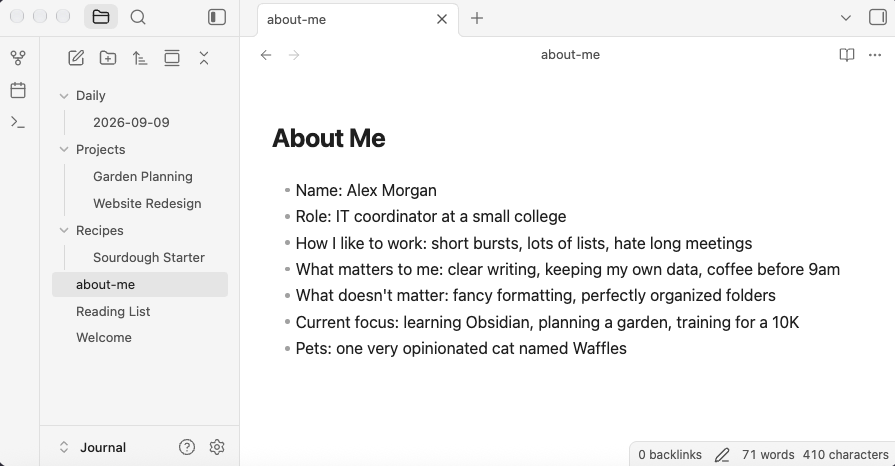Click the 'Current focus' line
This screenshot has width=895, height=466.
coord(547,322)
